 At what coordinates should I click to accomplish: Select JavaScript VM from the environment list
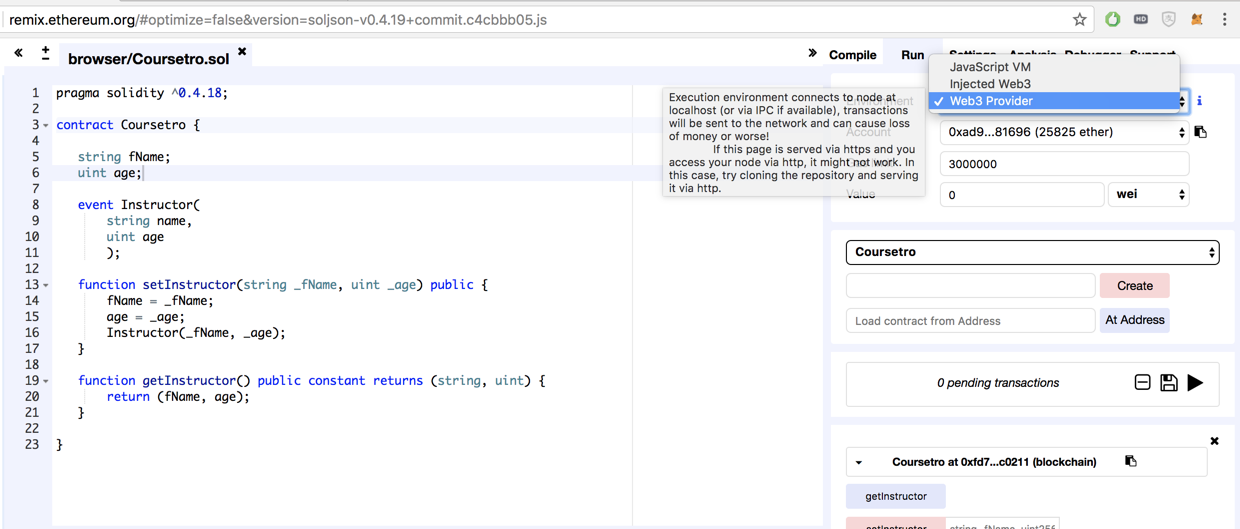[990, 67]
